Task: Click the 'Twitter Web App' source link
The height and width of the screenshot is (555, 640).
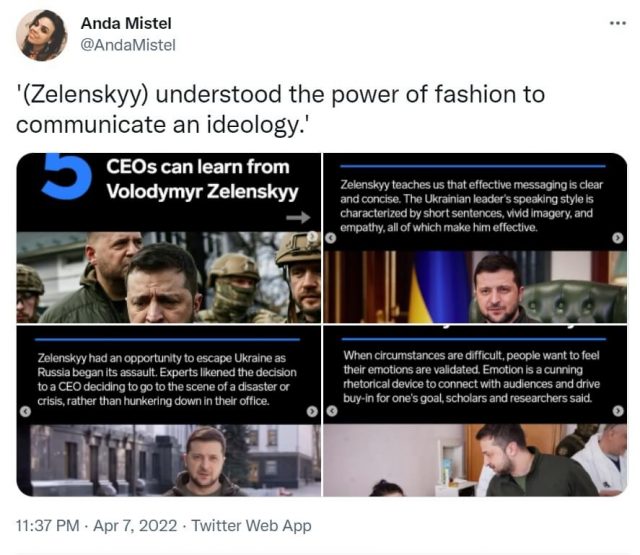Action: [x=251, y=526]
